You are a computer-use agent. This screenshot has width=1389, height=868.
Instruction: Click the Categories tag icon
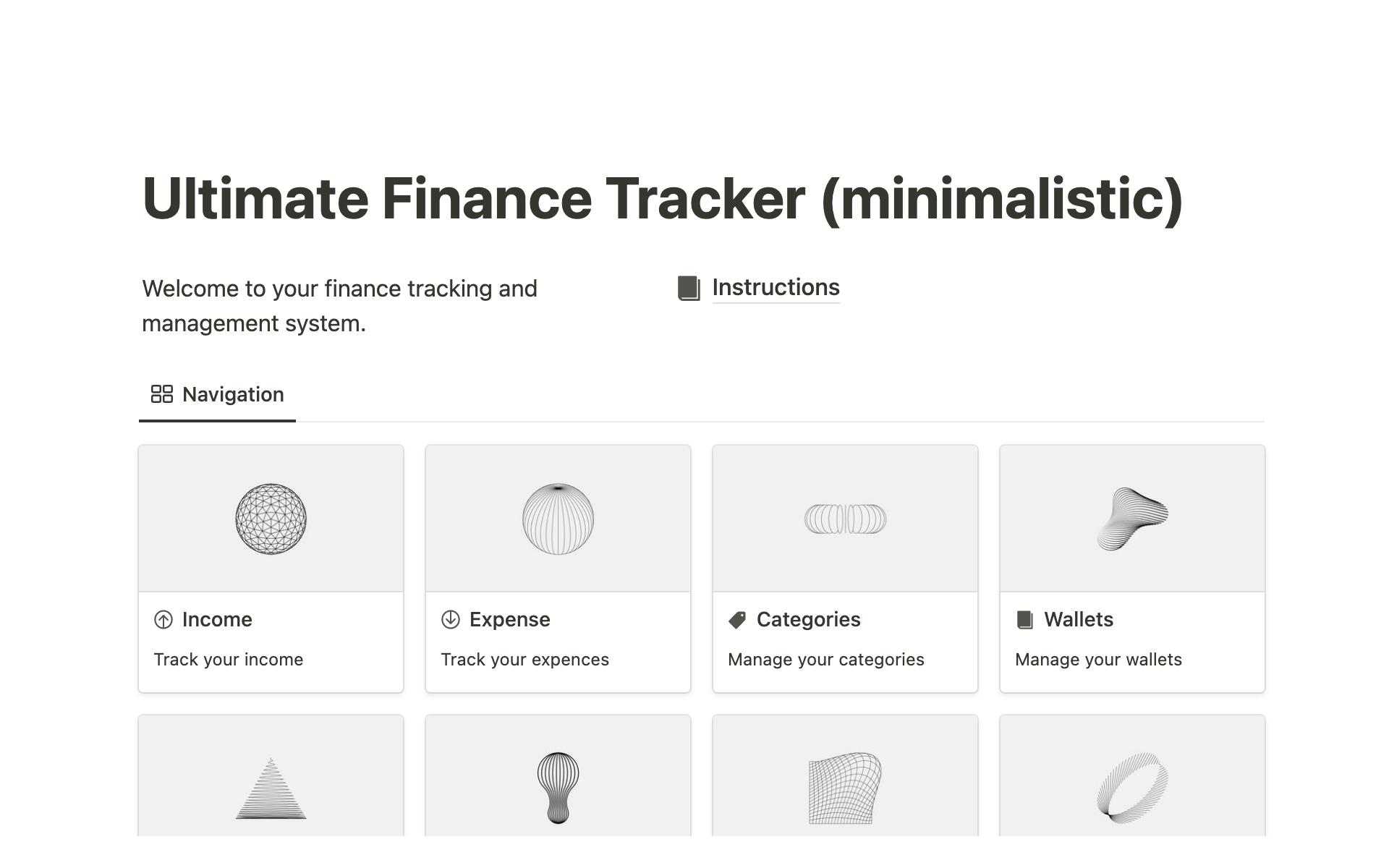[x=737, y=620]
